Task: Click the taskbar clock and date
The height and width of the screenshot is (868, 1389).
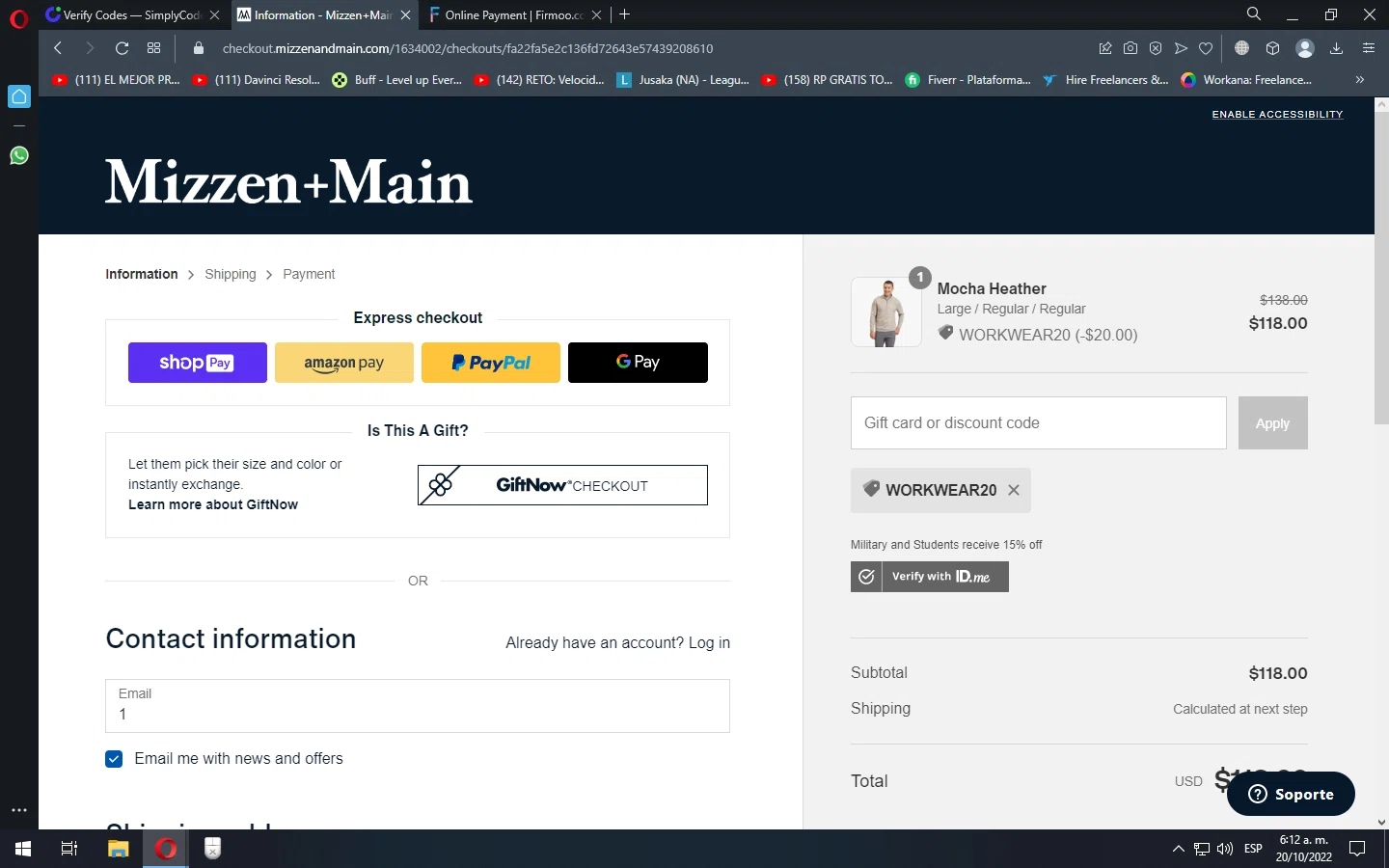Action: pos(1303,849)
